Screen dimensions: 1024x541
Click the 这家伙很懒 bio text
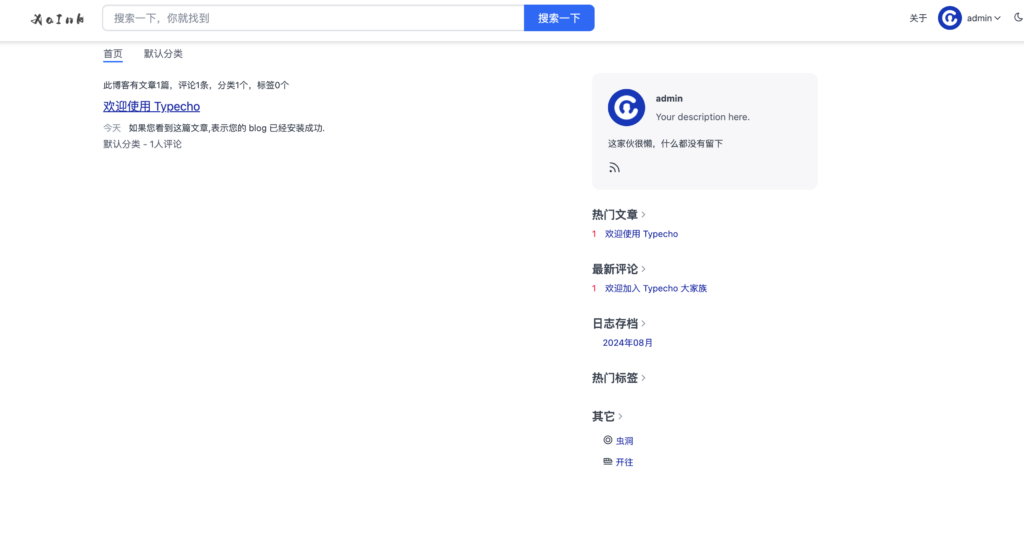665,144
